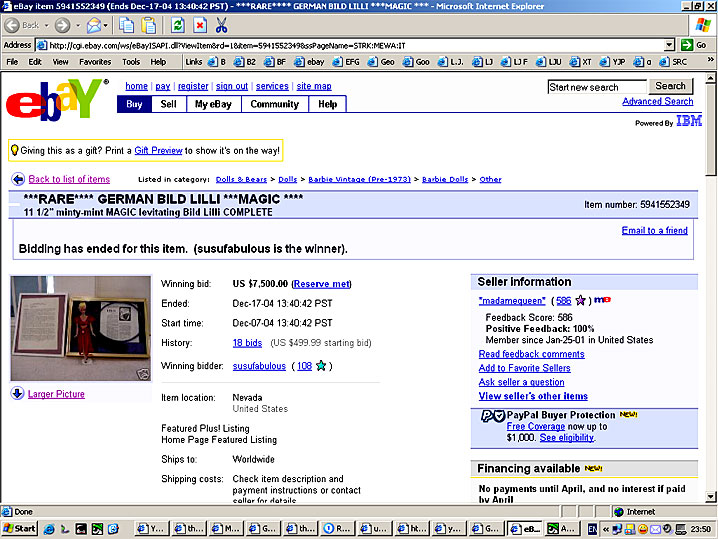The width and height of the screenshot is (718, 539).
Task: Open the Mail button dropdown arrow
Action: coord(106,25)
